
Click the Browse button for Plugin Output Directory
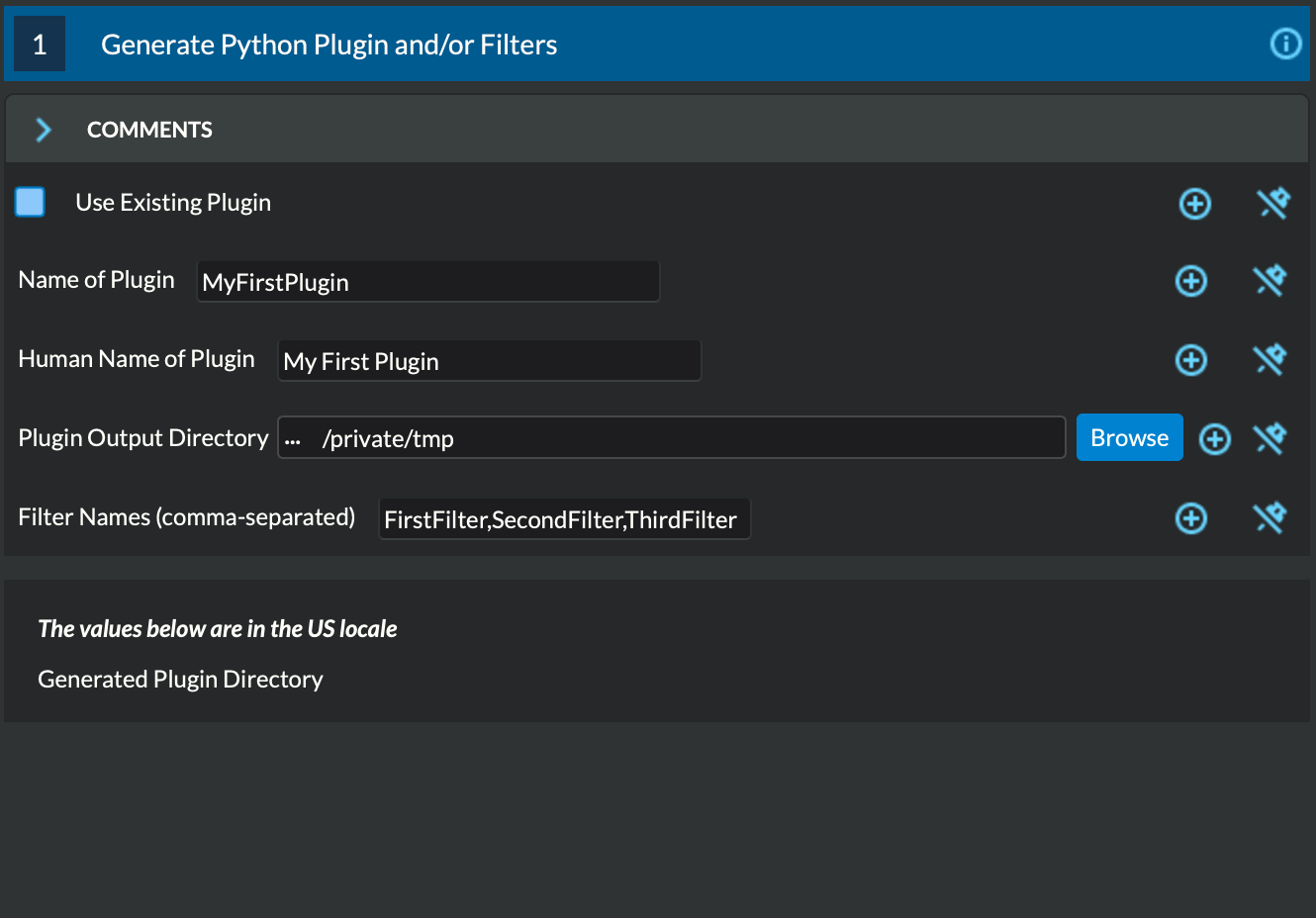1129,437
